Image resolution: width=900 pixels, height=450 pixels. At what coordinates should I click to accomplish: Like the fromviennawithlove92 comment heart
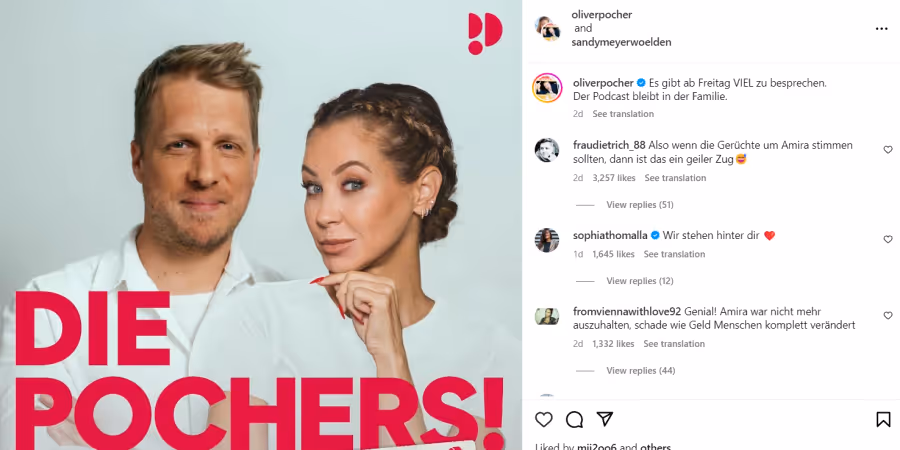tap(888, 315)
